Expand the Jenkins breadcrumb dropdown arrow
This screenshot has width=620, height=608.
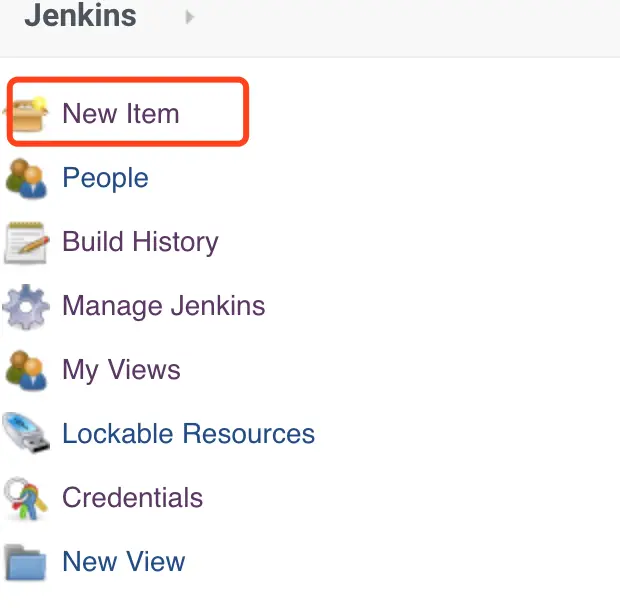[190, 17]
